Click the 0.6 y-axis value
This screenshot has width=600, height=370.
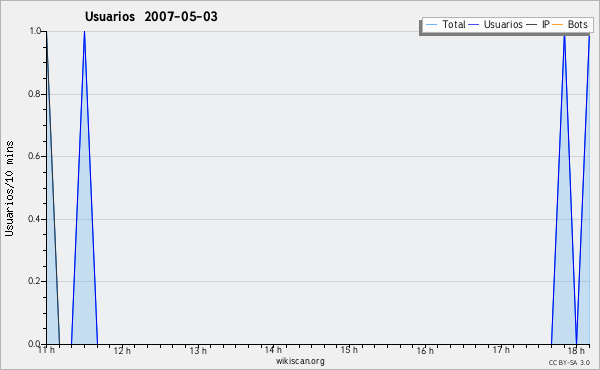pyautogui.click(x=34, y=156)
